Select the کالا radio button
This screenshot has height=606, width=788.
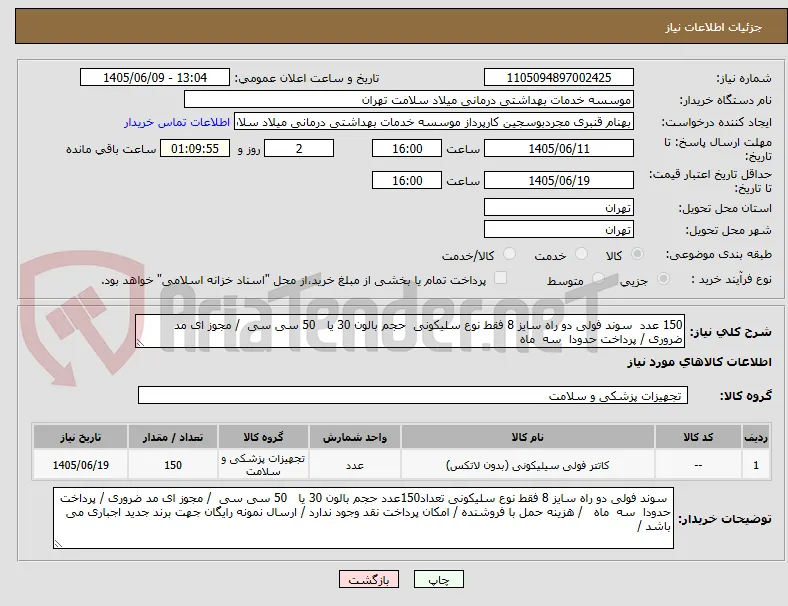coord(637,254)
